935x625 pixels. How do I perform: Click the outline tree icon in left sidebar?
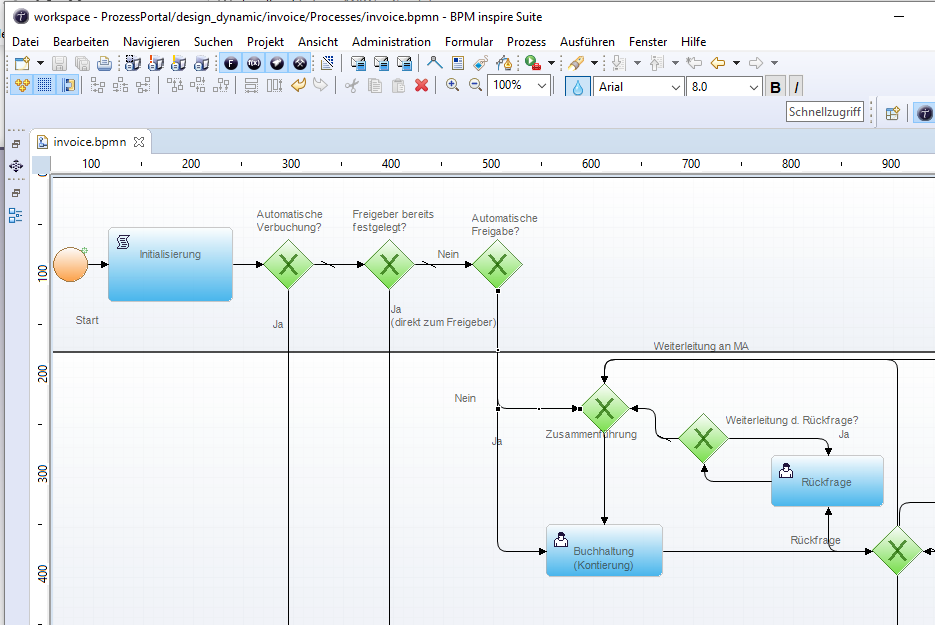coord(16,215)
